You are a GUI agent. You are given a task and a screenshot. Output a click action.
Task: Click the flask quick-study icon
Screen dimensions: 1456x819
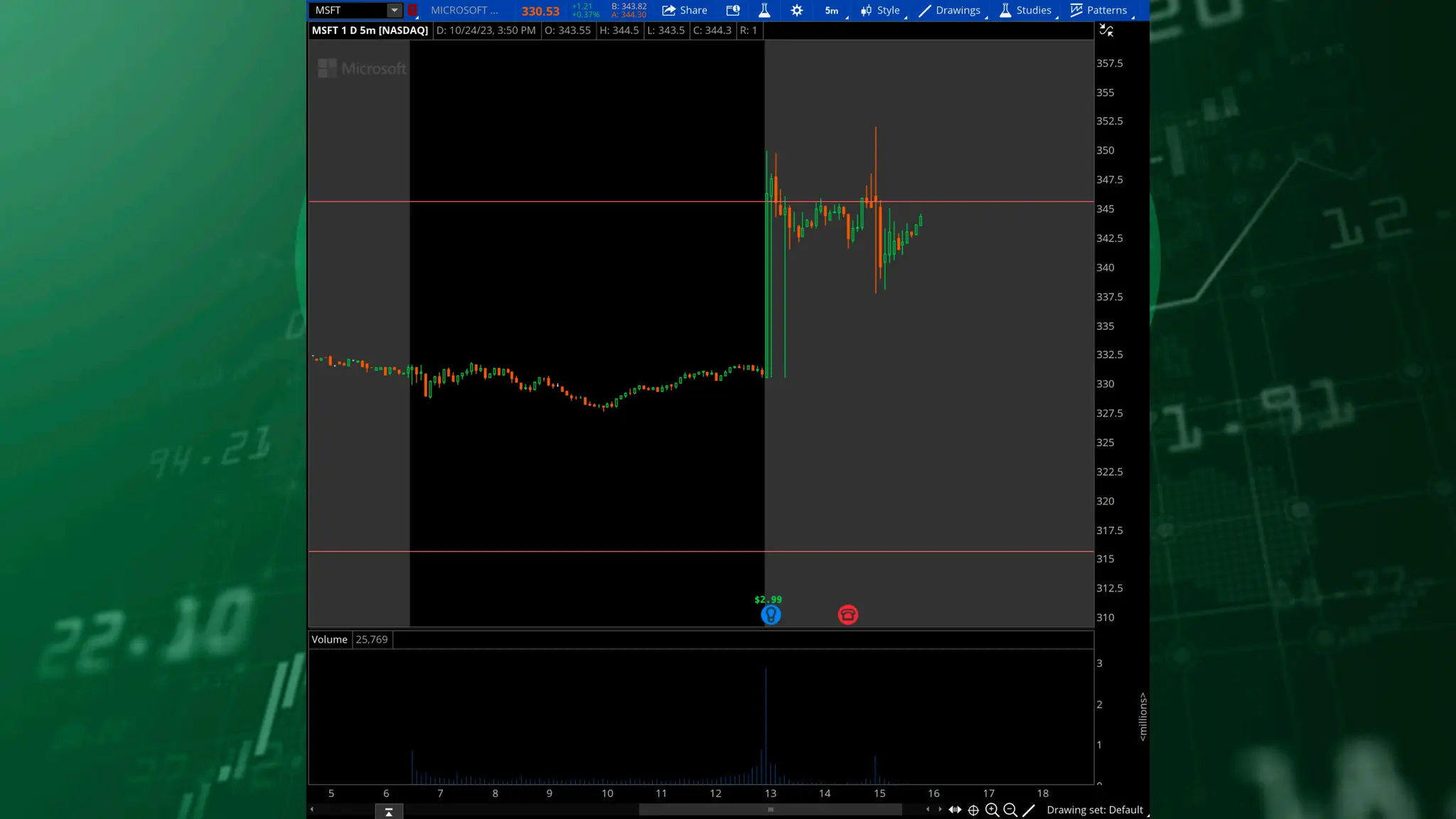(764, 10)
